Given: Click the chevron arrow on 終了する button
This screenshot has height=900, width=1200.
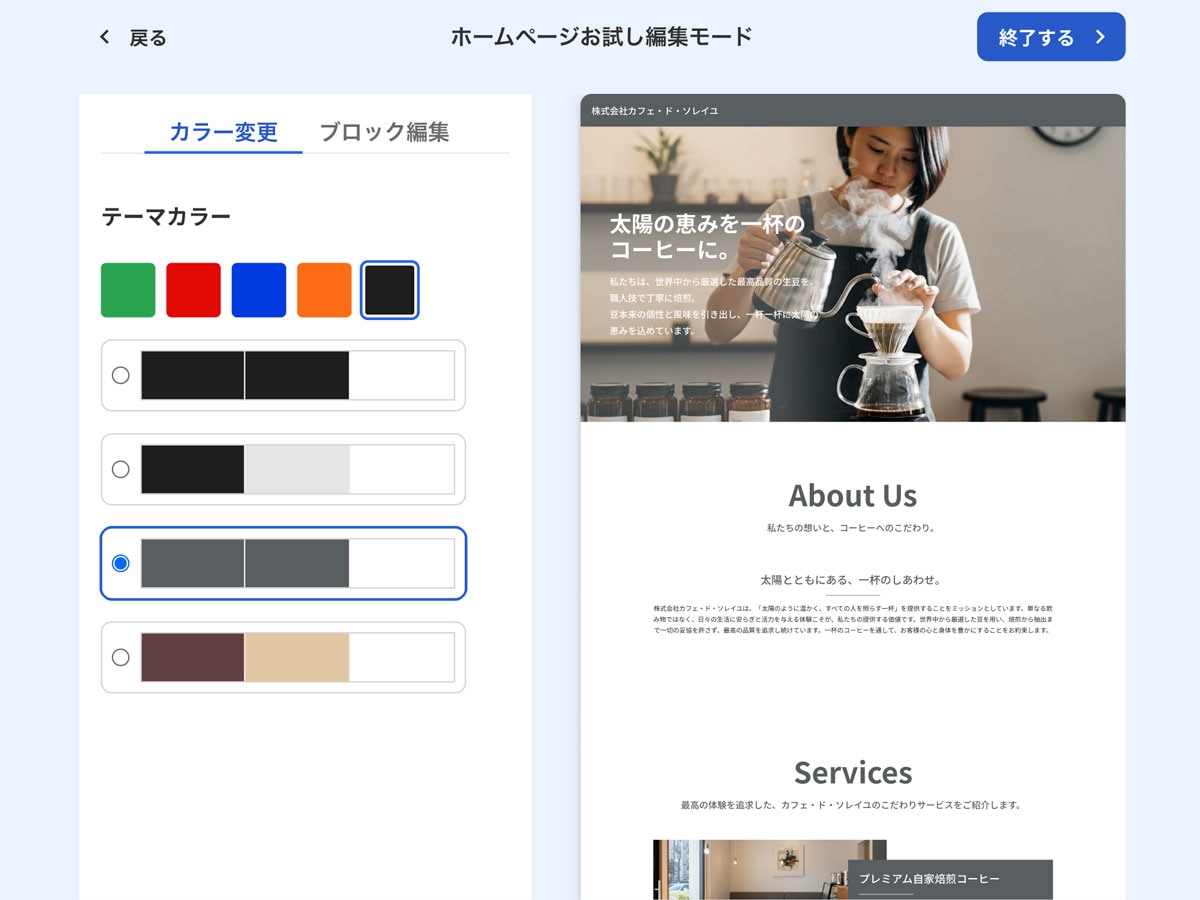Looking at the screenshot, I should [1100, 37].
